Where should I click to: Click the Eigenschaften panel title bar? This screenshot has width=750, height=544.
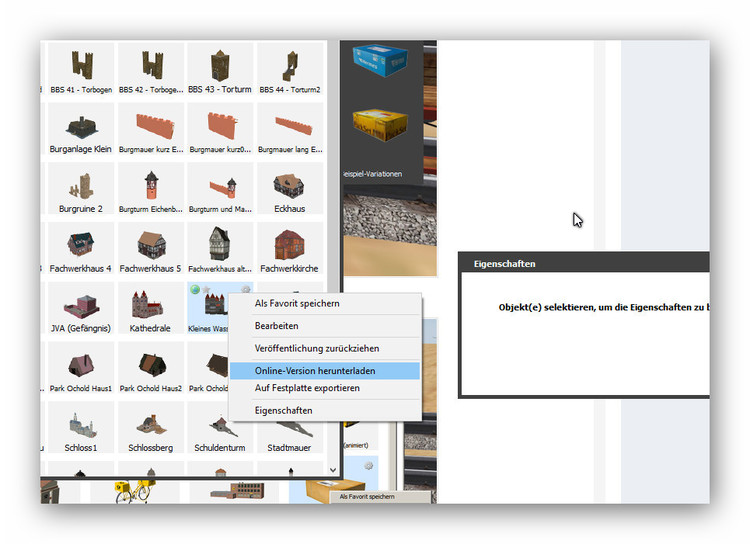pos(584,264)
